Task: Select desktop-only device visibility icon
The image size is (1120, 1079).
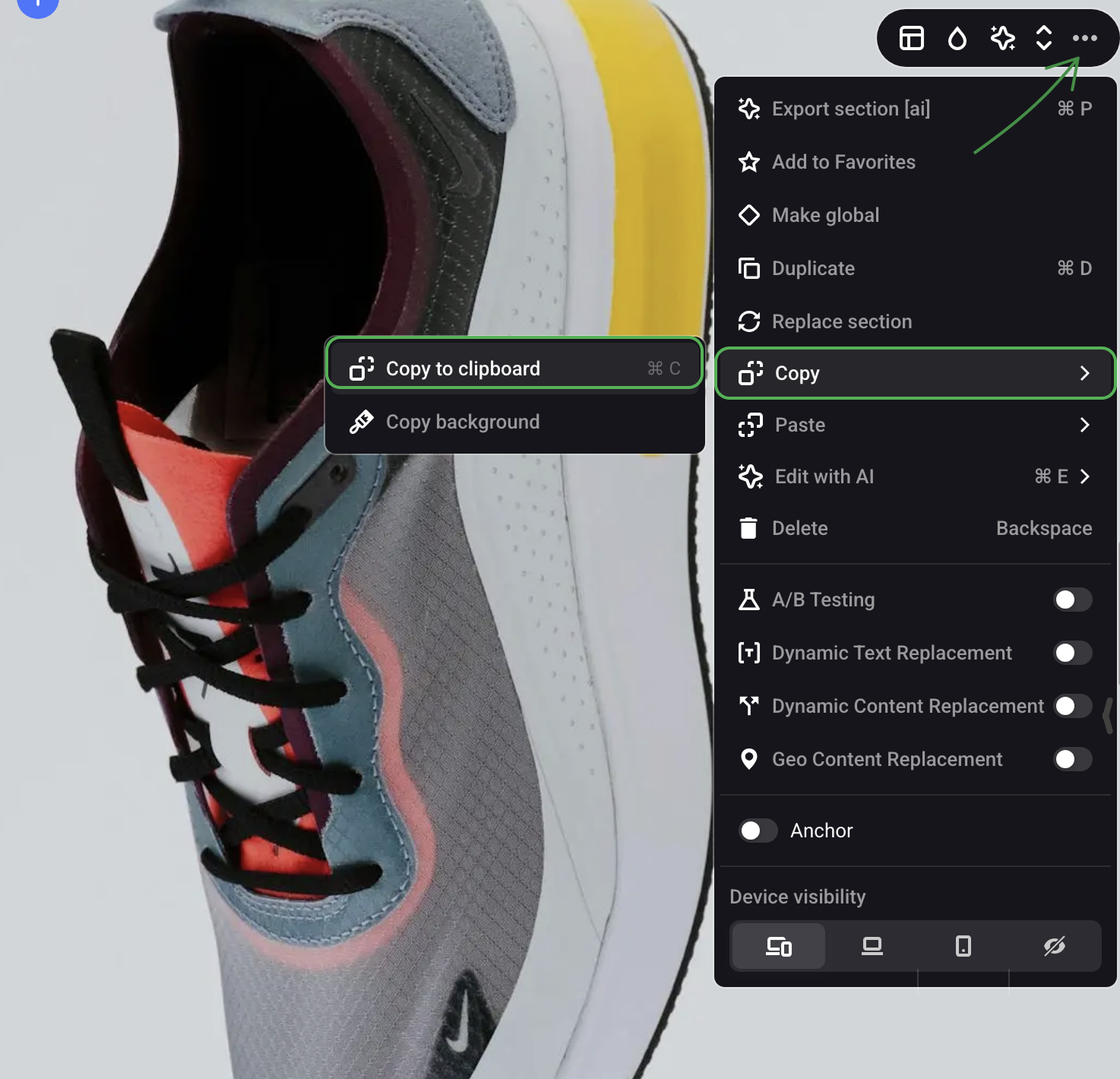Action: [x=872, y=946]
